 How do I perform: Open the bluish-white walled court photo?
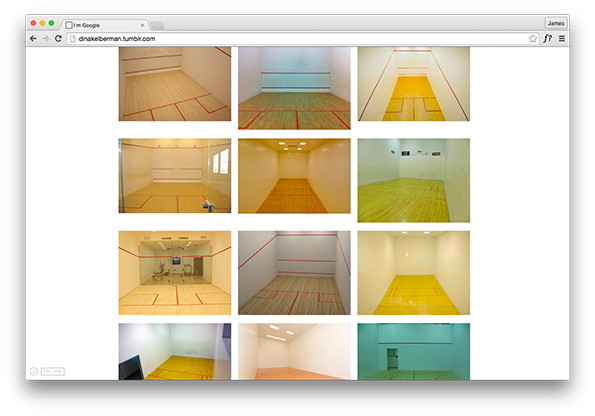[x=294, y=88]
